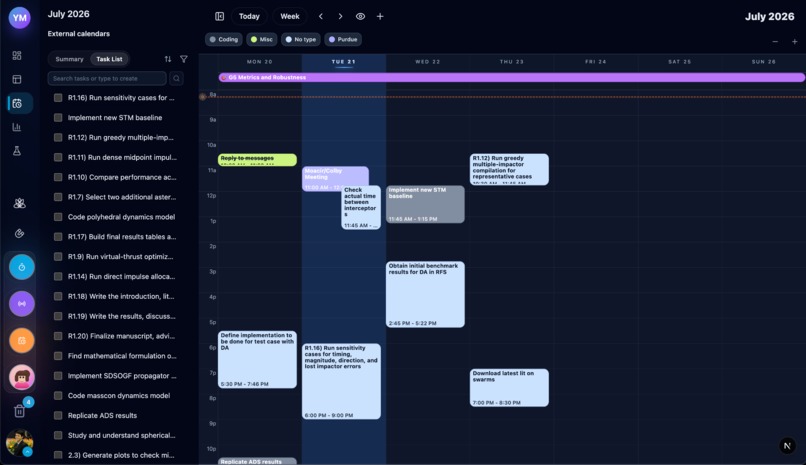806x465 pixels.
Task: Sort the task list
Action: [x=168, y=59]
